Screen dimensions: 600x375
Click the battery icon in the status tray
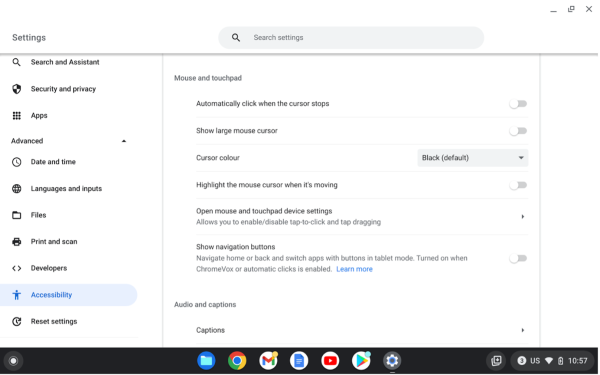click(x=561, y=361)
